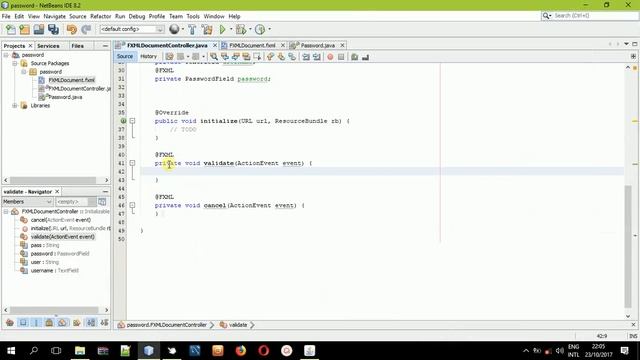Screen dimensions: 640x360
Task: Click the Find Selection magnifier icon
Action: [214, 57]
